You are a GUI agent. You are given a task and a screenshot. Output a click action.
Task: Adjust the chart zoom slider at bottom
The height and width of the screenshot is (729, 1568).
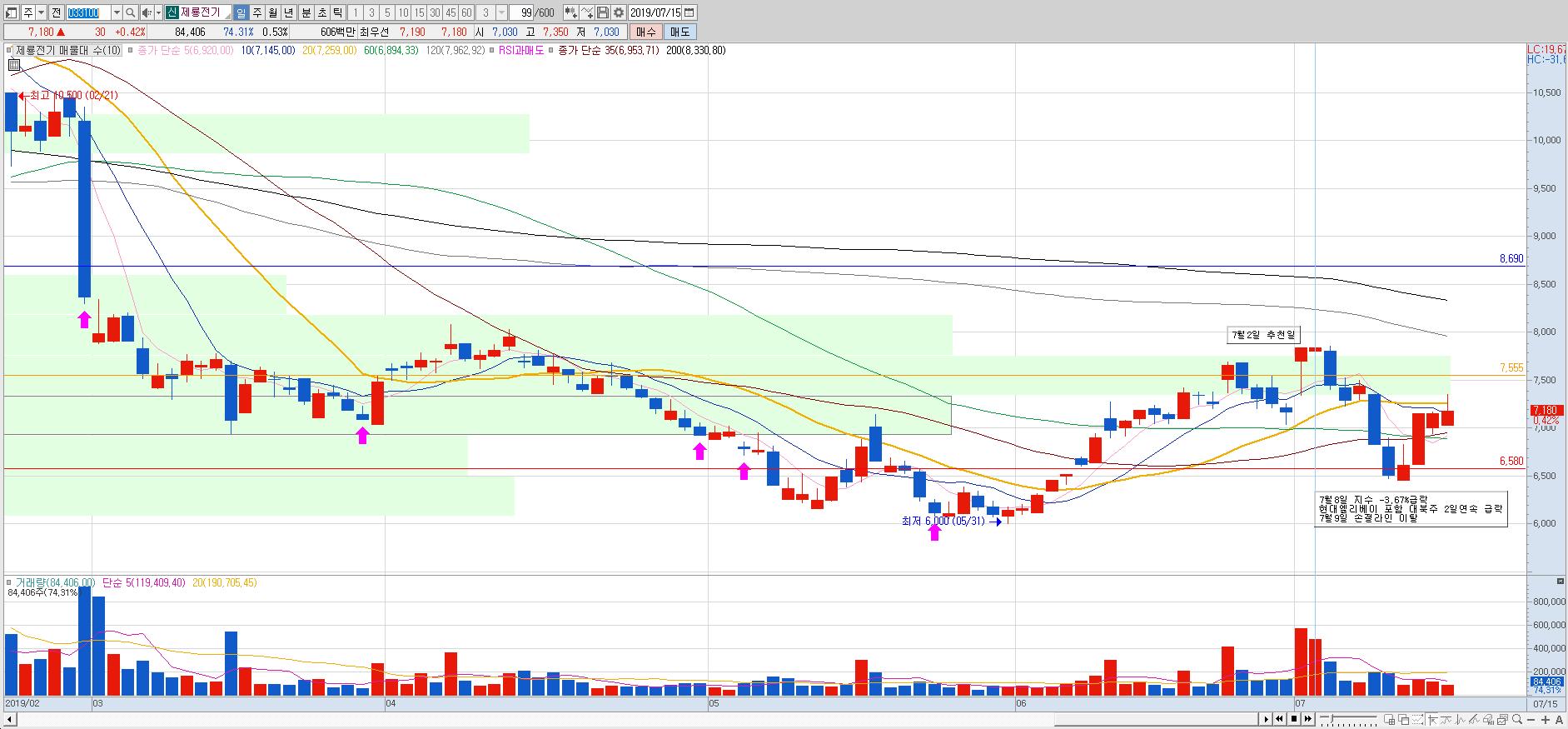[x=1332, y=718]
